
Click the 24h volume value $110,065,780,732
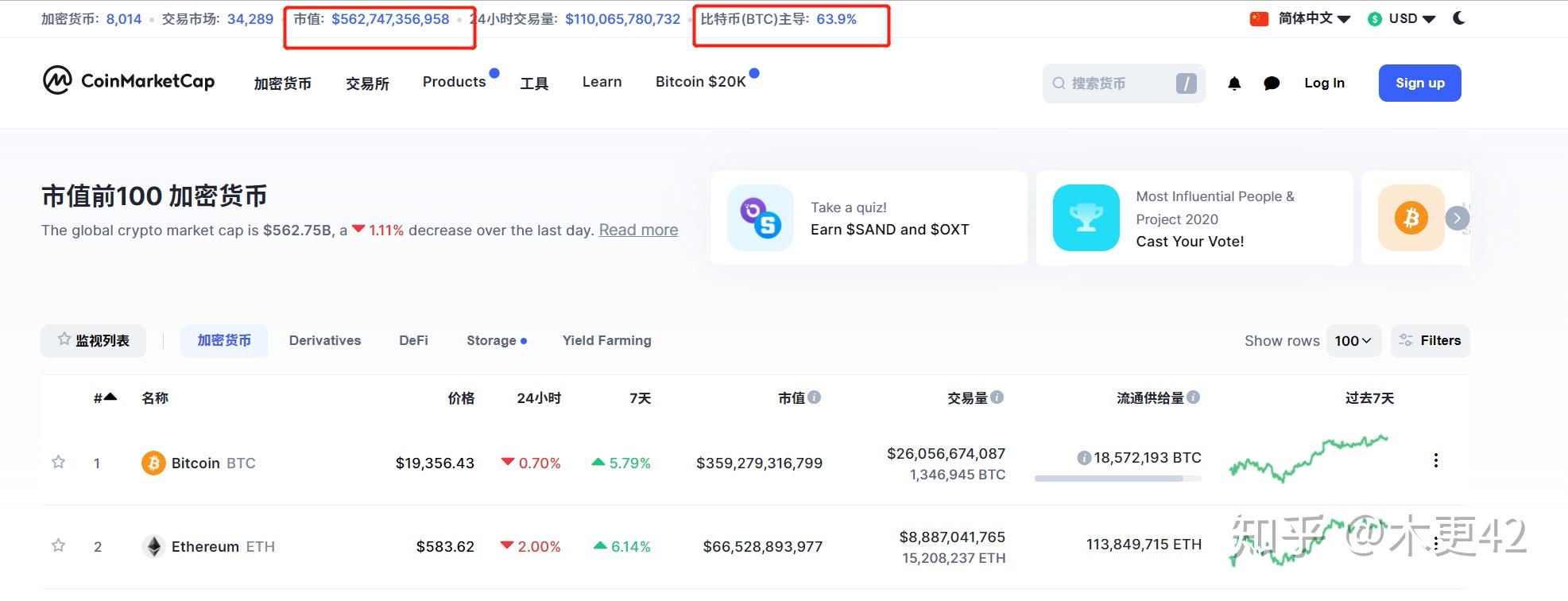pyautogui.click(x=623, y=19)
